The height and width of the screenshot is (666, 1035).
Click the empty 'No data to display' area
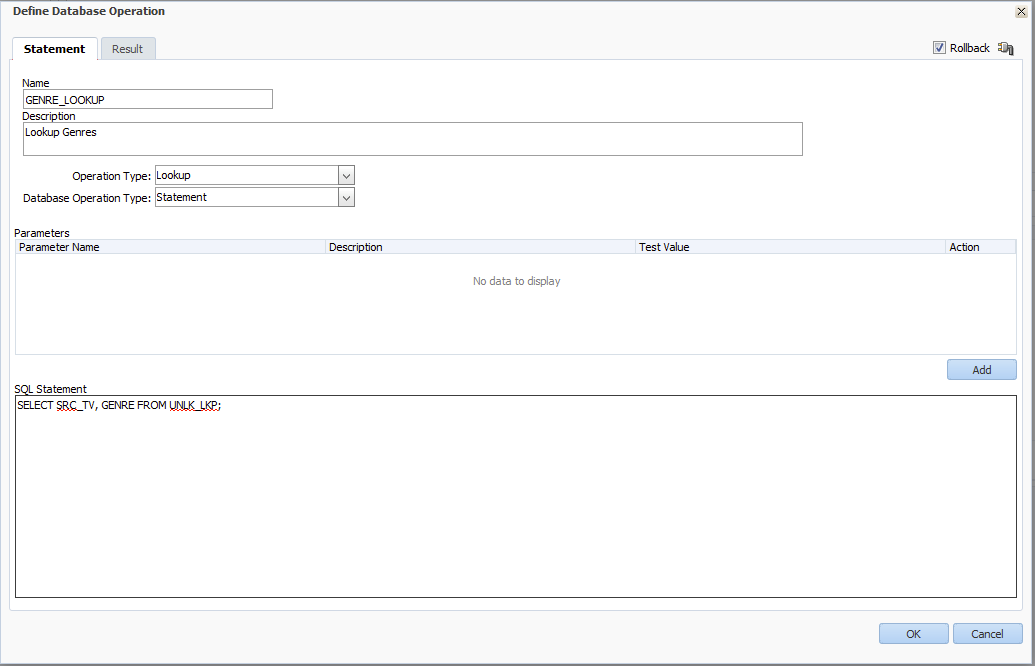[516, 282]
